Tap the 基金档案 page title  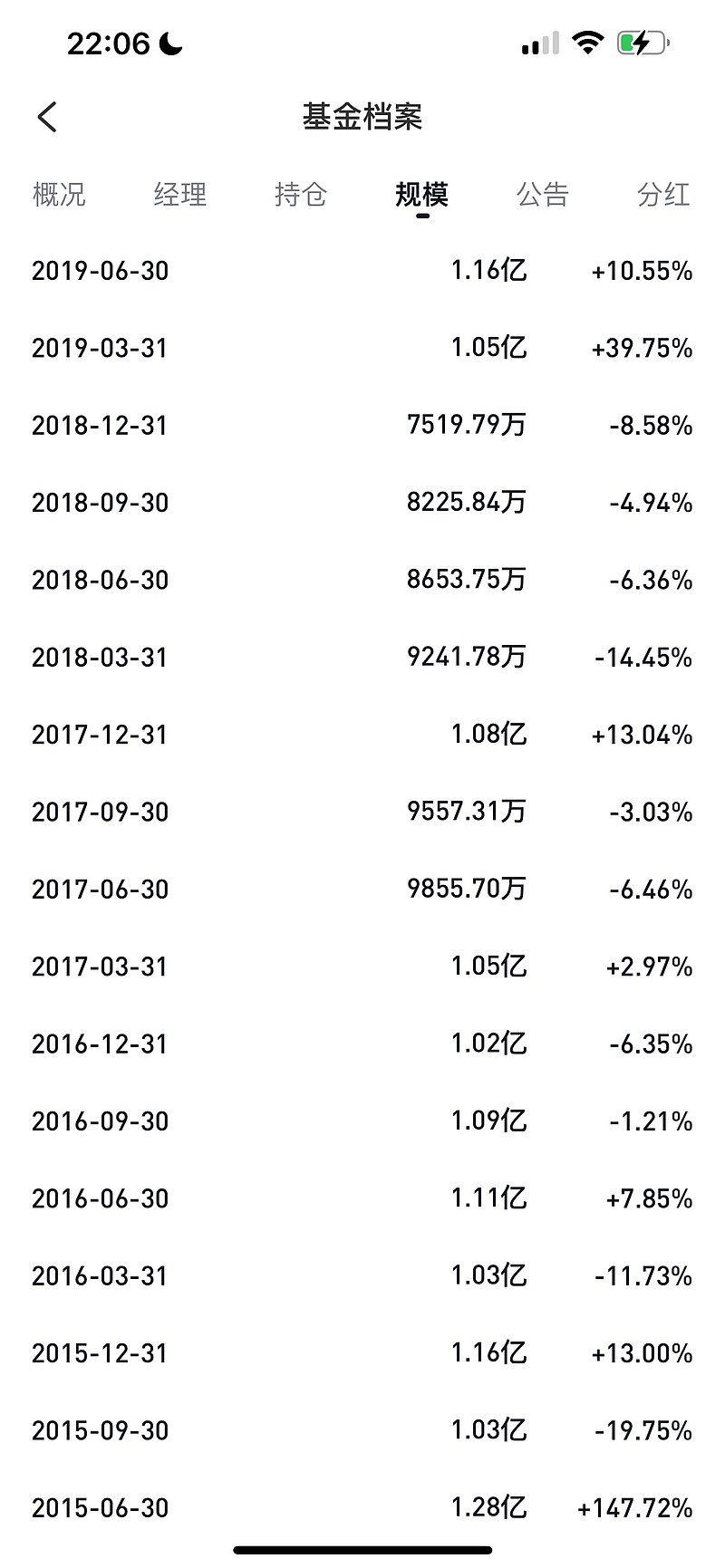point(362,117)
